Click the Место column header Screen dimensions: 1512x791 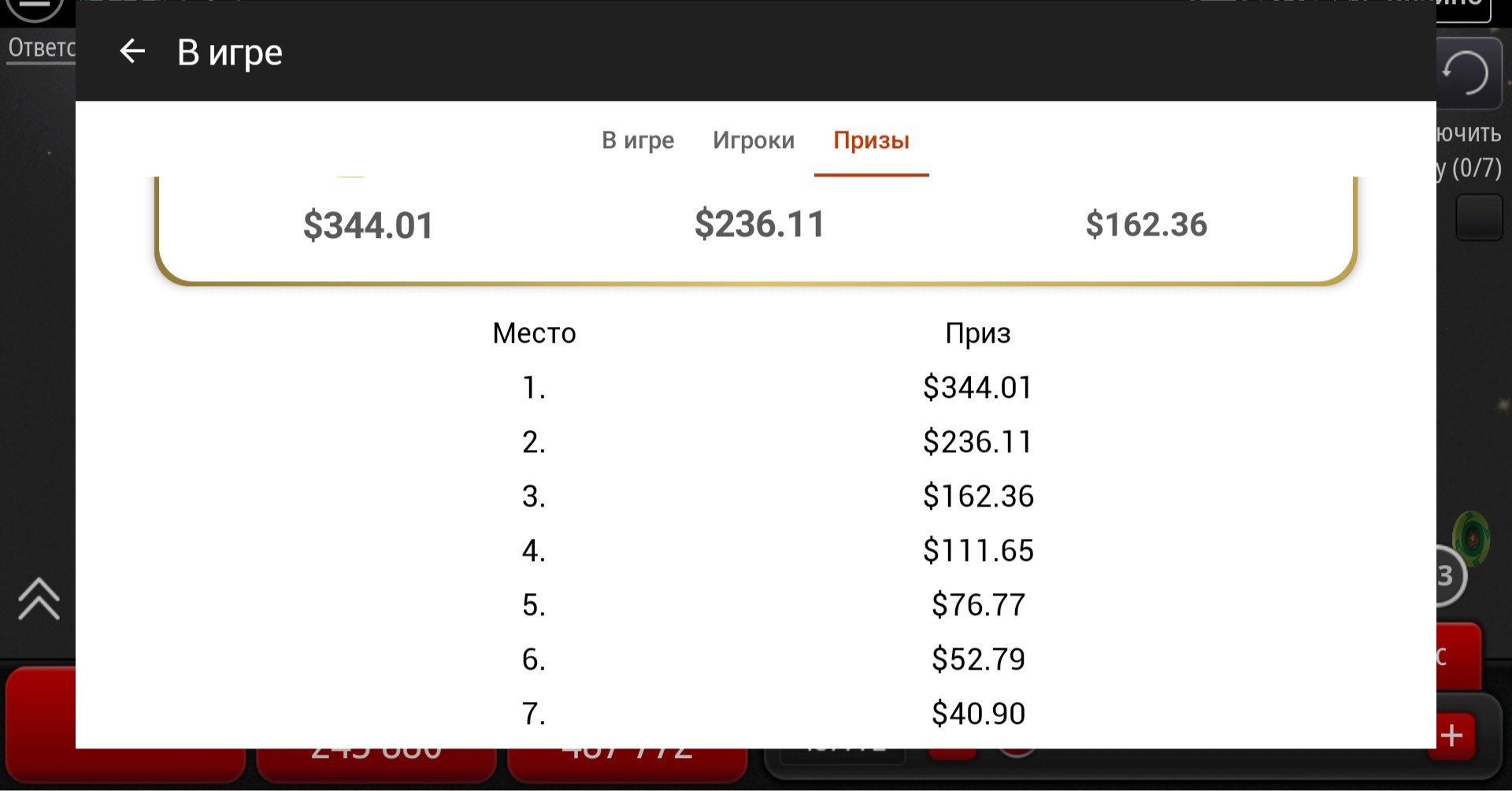(534, 333)
